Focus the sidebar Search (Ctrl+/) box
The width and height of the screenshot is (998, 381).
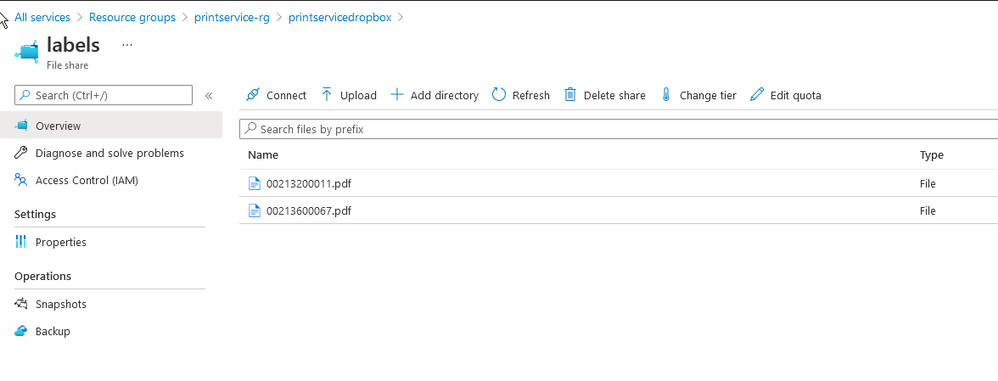click(103, 95)
